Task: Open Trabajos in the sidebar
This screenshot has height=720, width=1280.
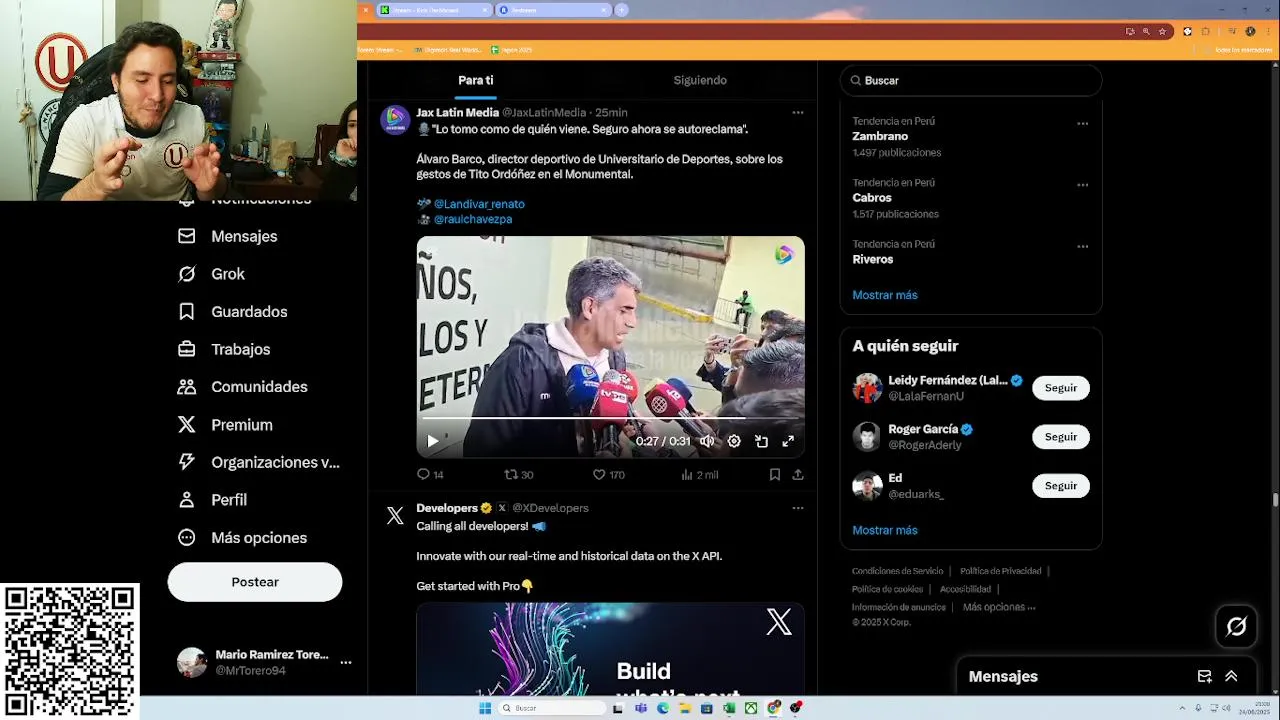Action: coord(224,349)
